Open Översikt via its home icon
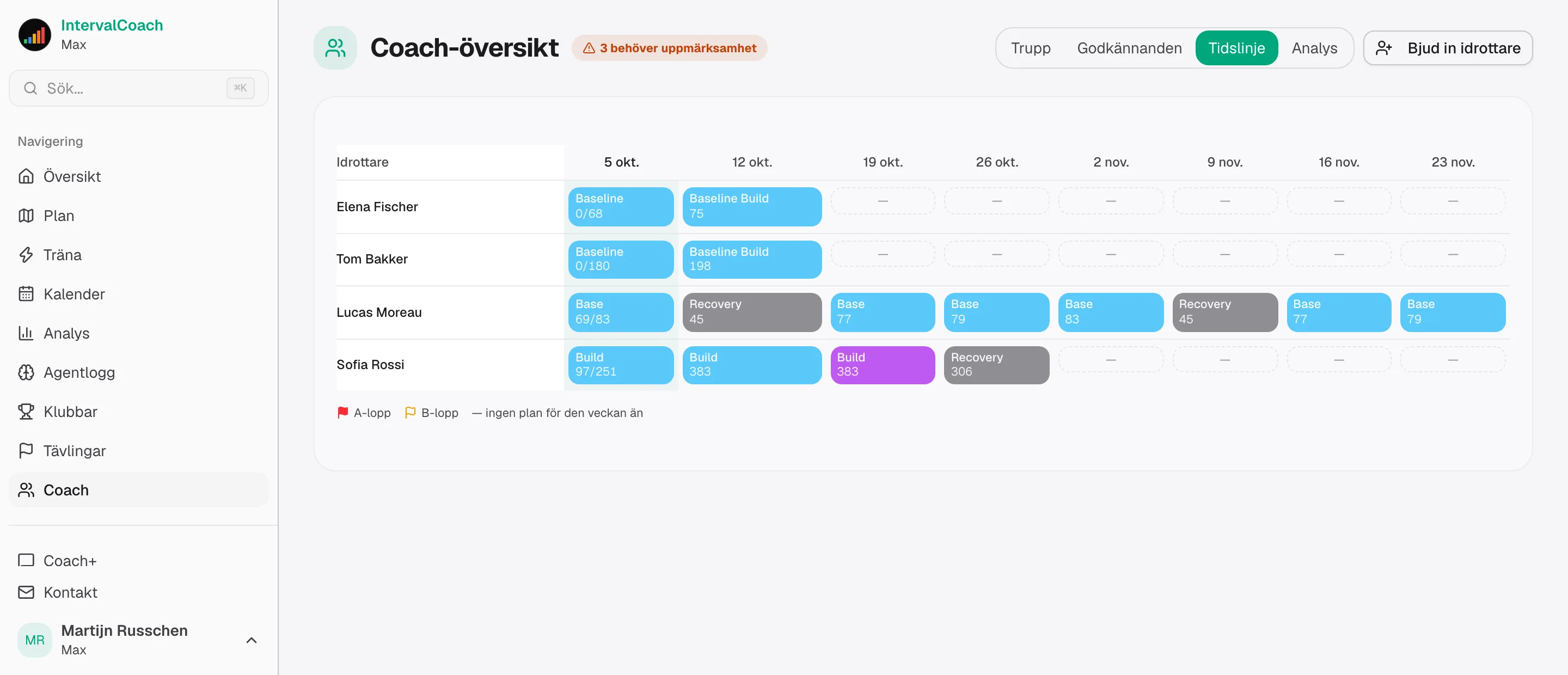 tap(26, 176)
